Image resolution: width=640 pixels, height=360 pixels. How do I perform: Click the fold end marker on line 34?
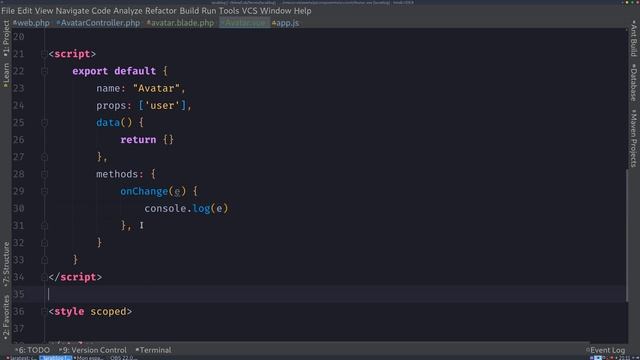pyautogui.click(x=44, y=277)
